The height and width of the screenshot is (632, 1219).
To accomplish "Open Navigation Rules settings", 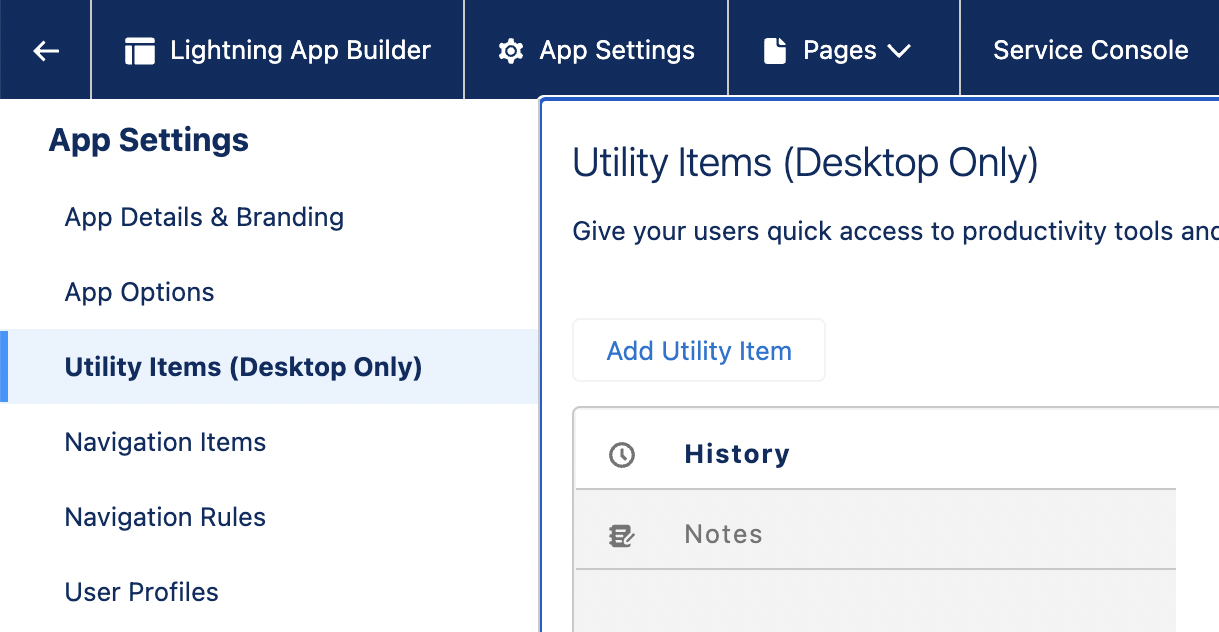I will (x=165, y=517).
